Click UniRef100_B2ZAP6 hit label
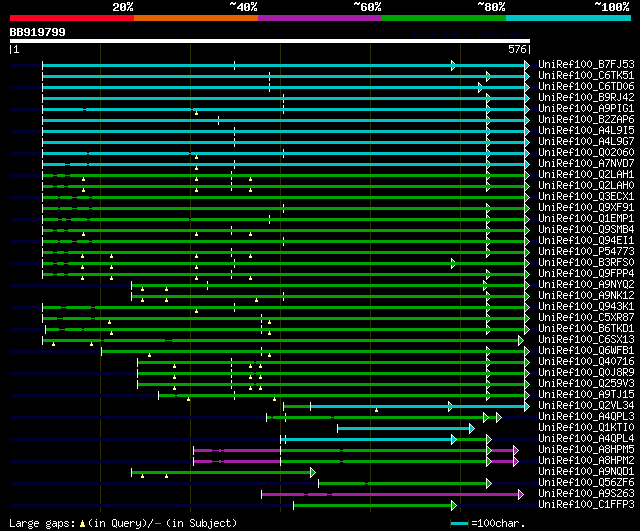 tap(586, 120)
